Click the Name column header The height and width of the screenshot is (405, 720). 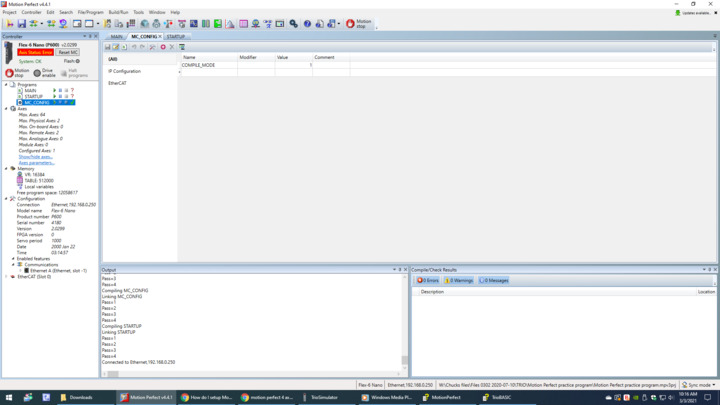point(209,57)
